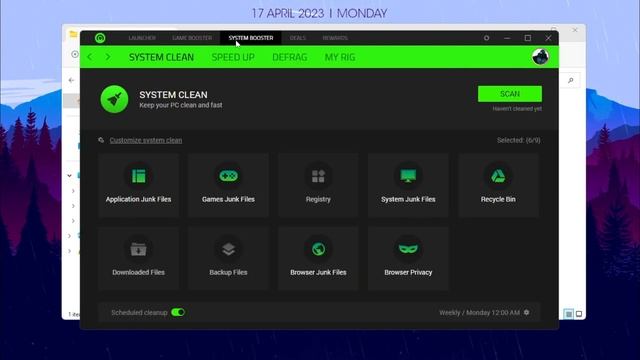Toggle the Recycle Bin tile
The width and height of the screenshot is (640, 360).
point(498,185)
